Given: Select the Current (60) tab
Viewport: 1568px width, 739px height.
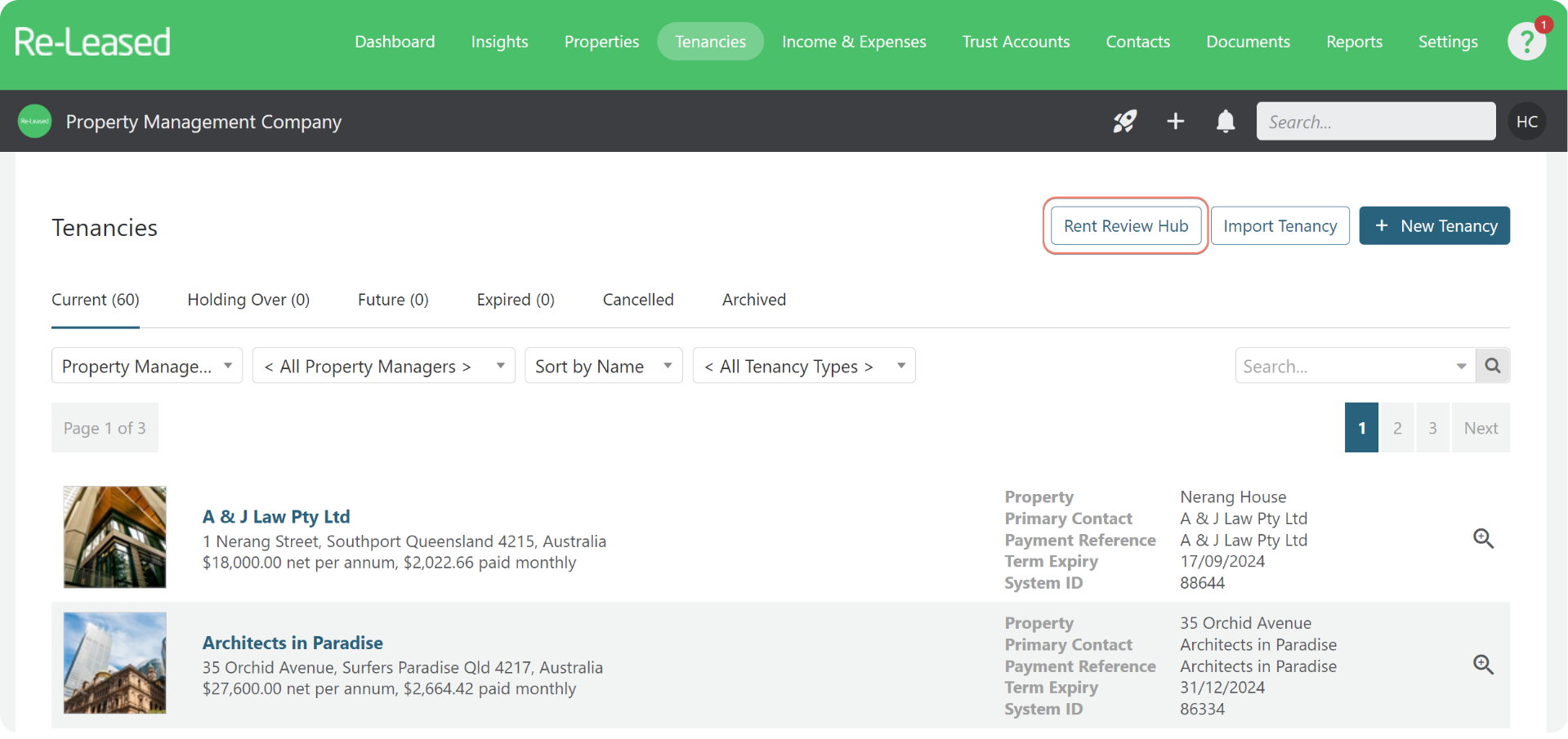Looking at the screenshot, I should (x=96, y=300).
